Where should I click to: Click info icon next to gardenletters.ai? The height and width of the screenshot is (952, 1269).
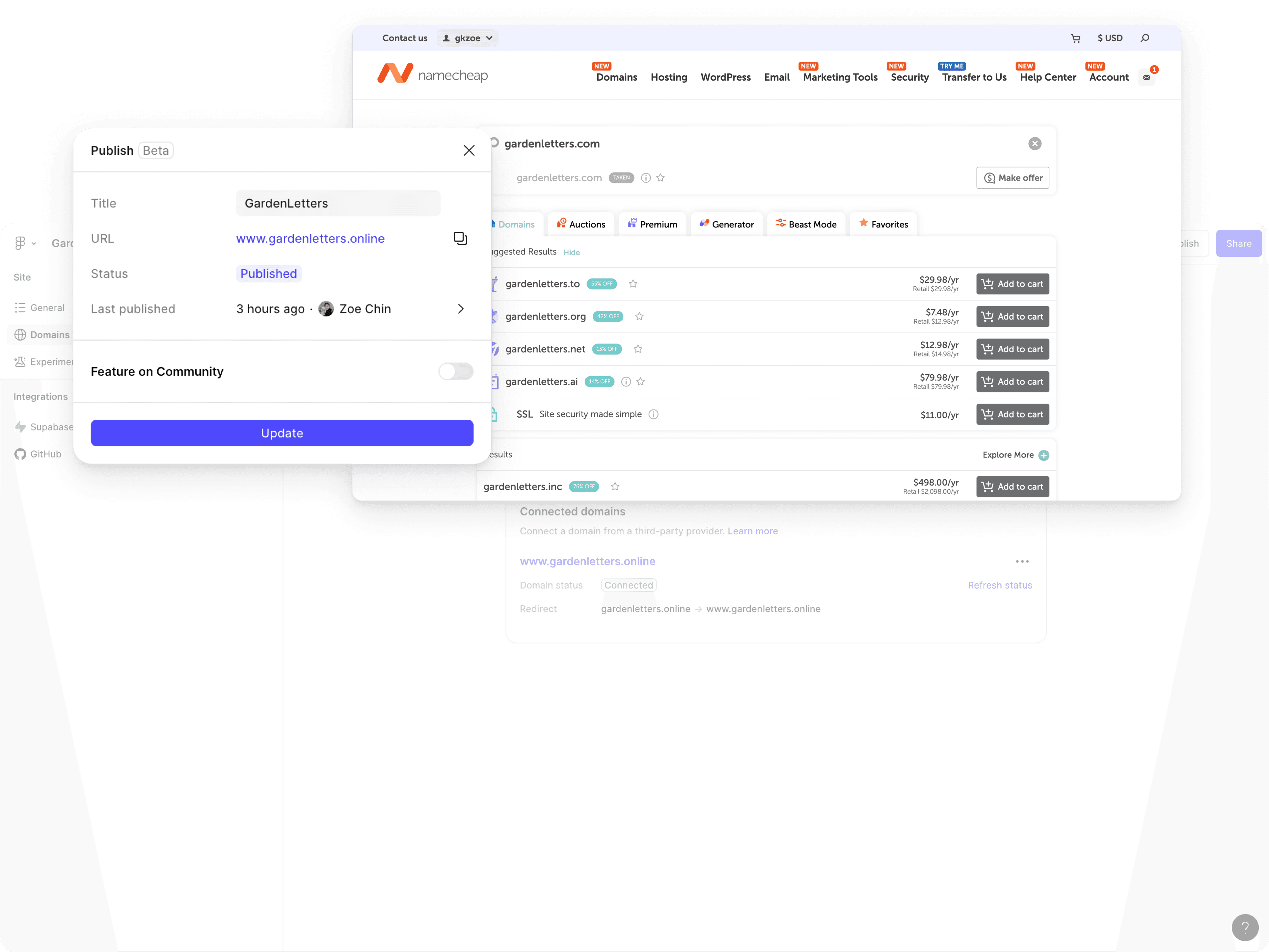(626, 382)
